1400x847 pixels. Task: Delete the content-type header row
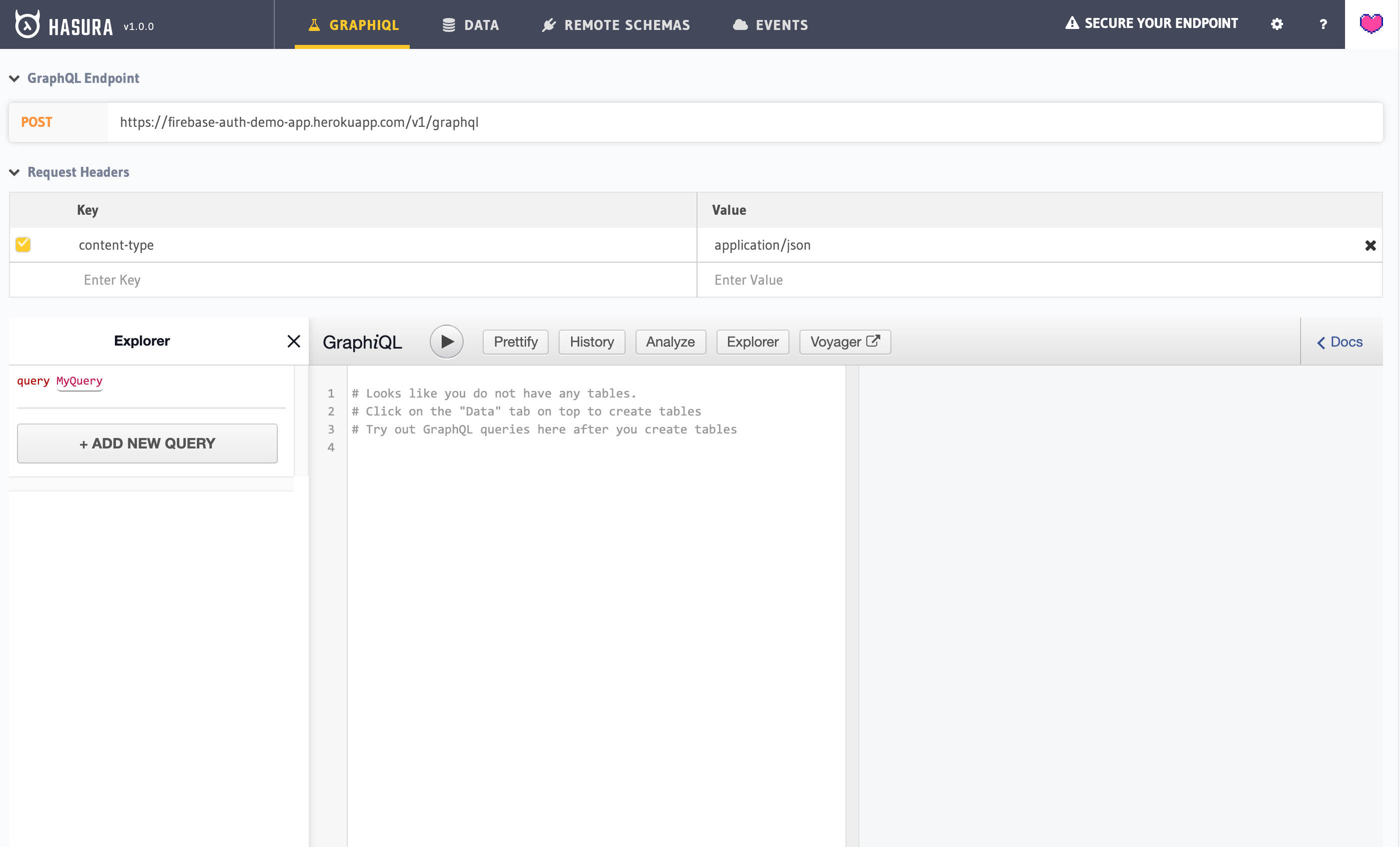[x=1370, y=245]
